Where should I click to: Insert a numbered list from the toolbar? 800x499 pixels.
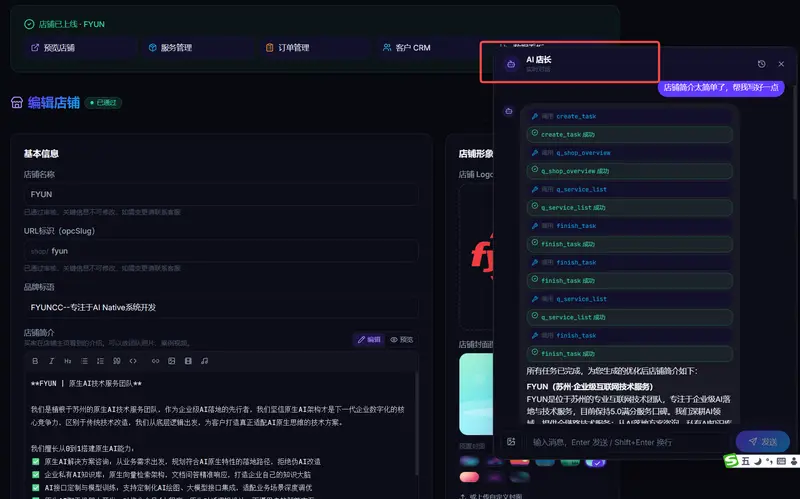[x=101, y=361]
